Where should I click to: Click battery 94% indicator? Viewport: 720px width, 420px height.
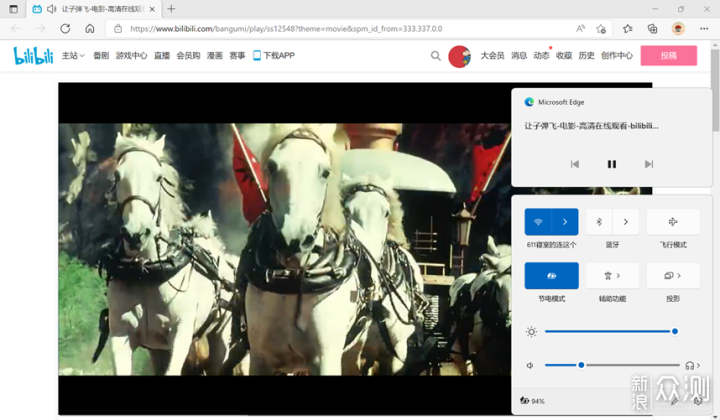pyautogui.click(x=532, y=401)
